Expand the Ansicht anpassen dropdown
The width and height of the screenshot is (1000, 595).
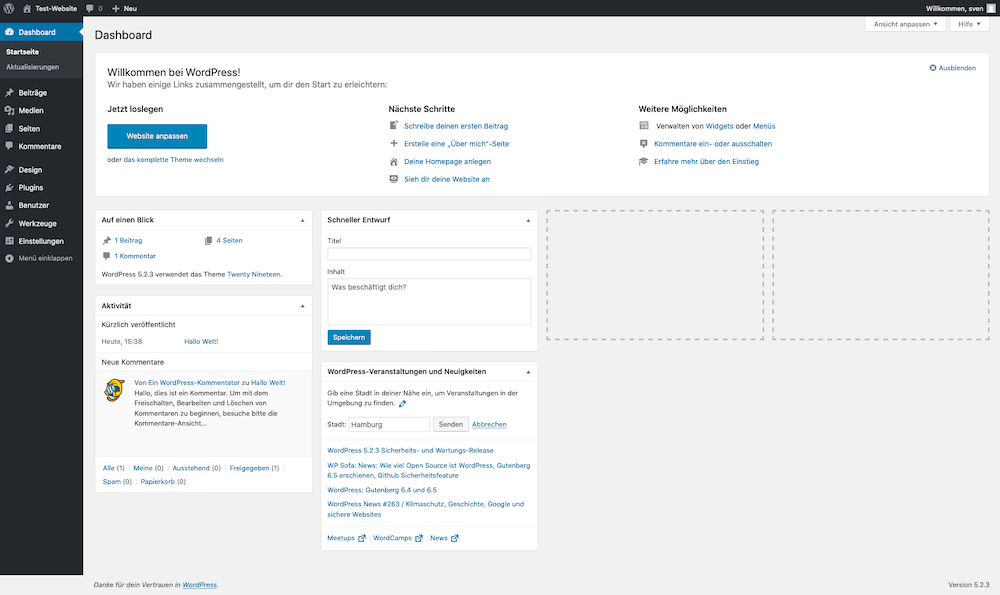click(905, 24)
